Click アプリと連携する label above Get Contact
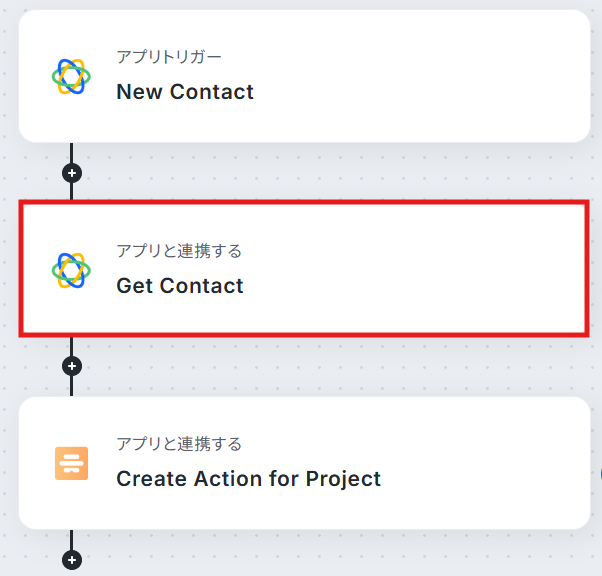Image resolution: width=602 pixels, height=576 pixels. tap(179, 251)
